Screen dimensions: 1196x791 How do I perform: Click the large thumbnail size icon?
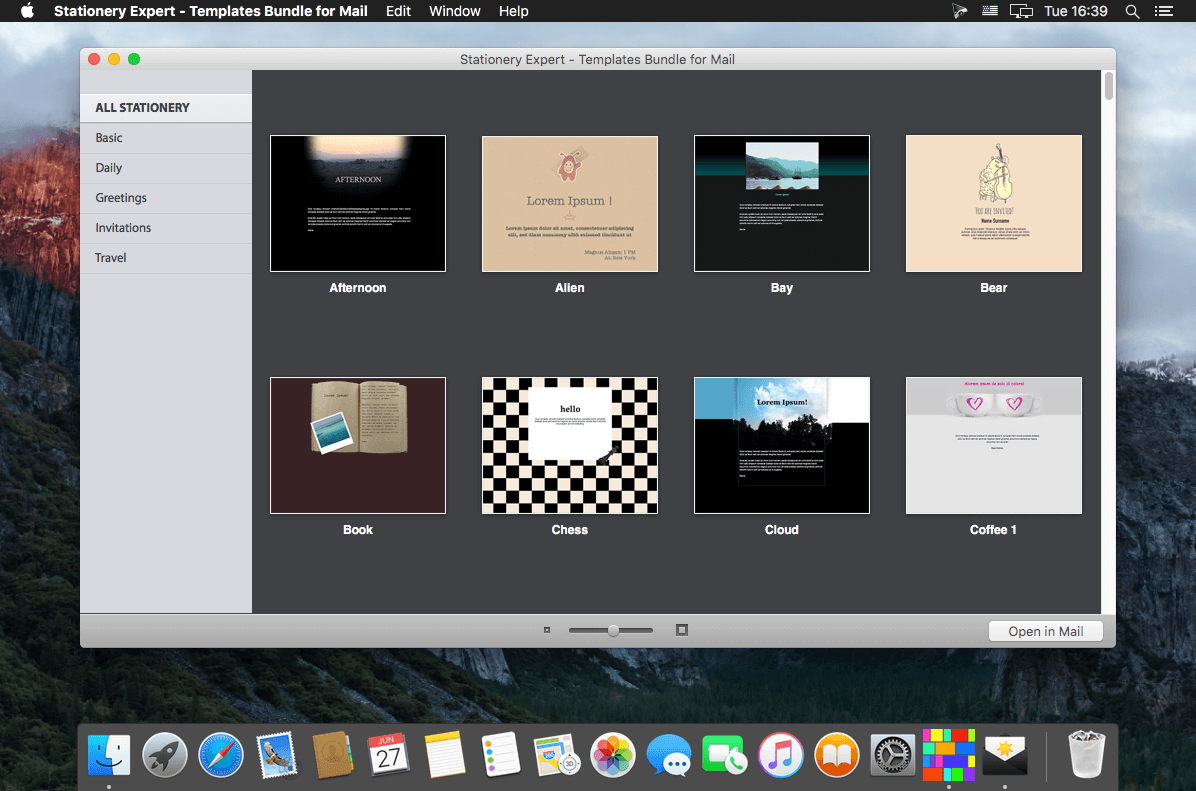(x=682, y=630)
